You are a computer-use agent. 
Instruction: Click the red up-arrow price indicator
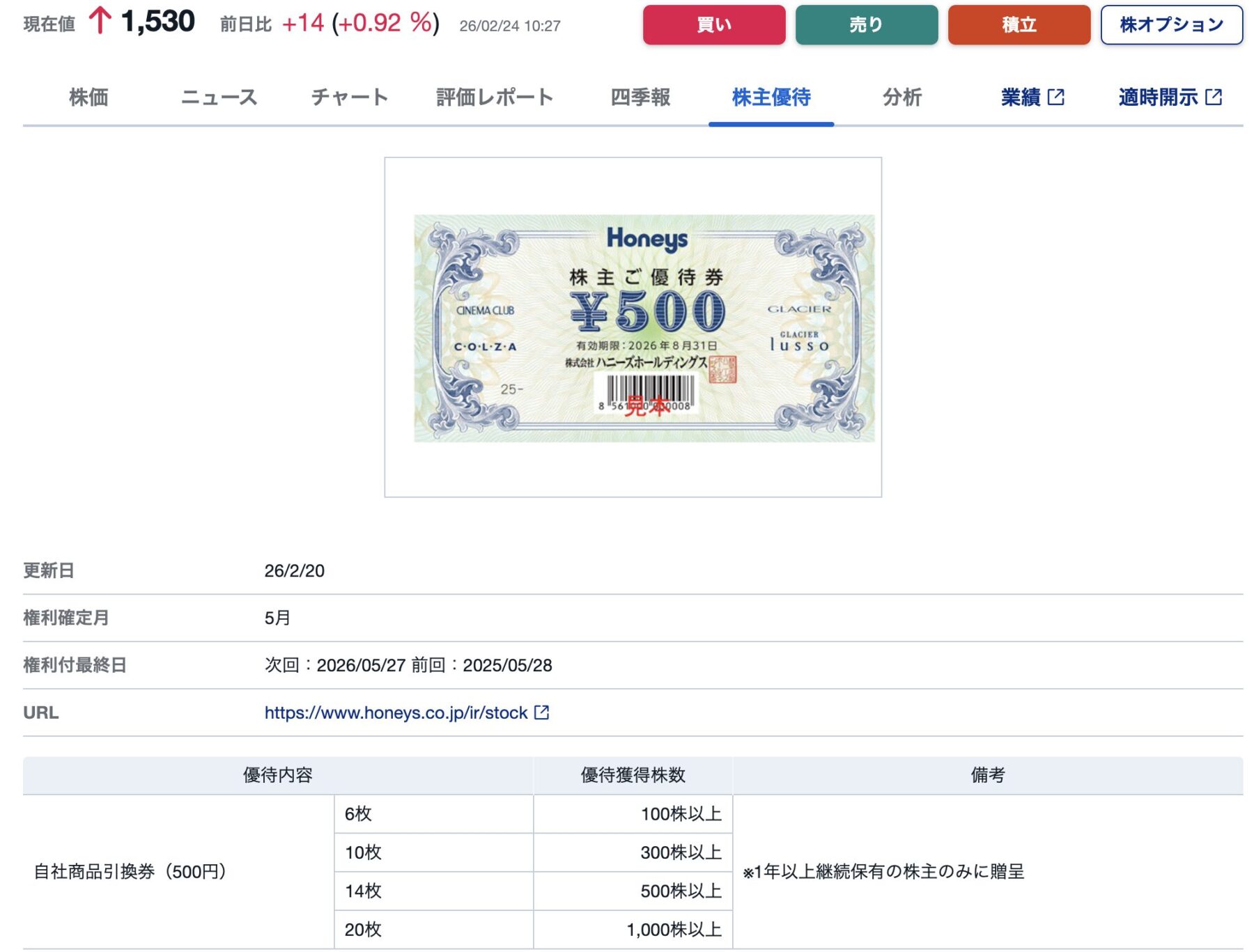point(100,21)
